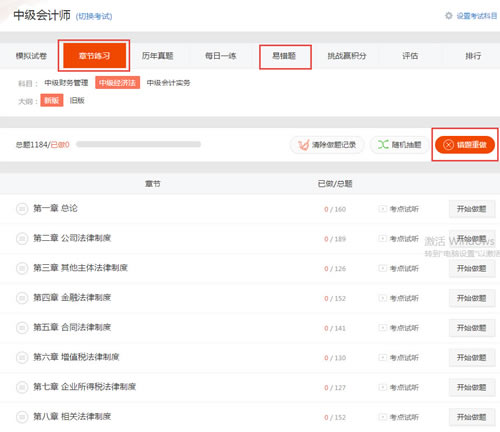The image size is (500, 432).
Task: Click the 0 / 189 count
Action: coord(335,239)
